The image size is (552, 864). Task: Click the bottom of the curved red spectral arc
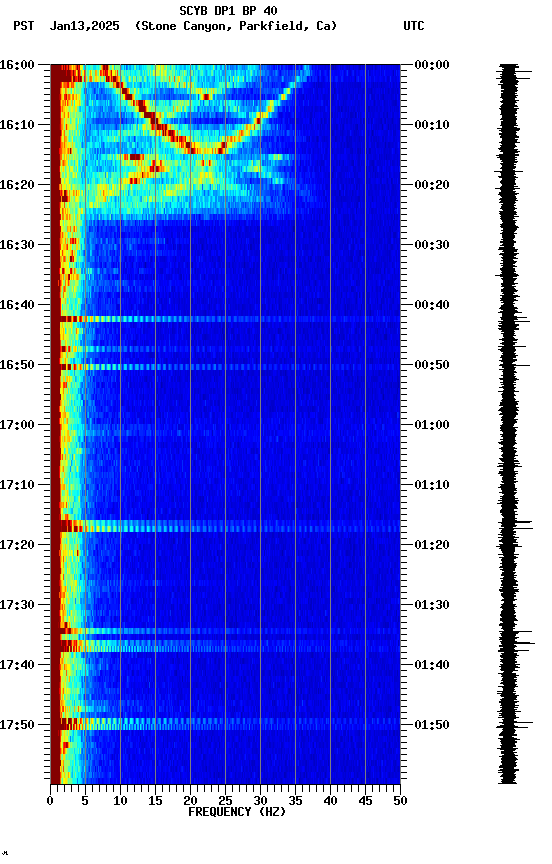click(206, 150)
